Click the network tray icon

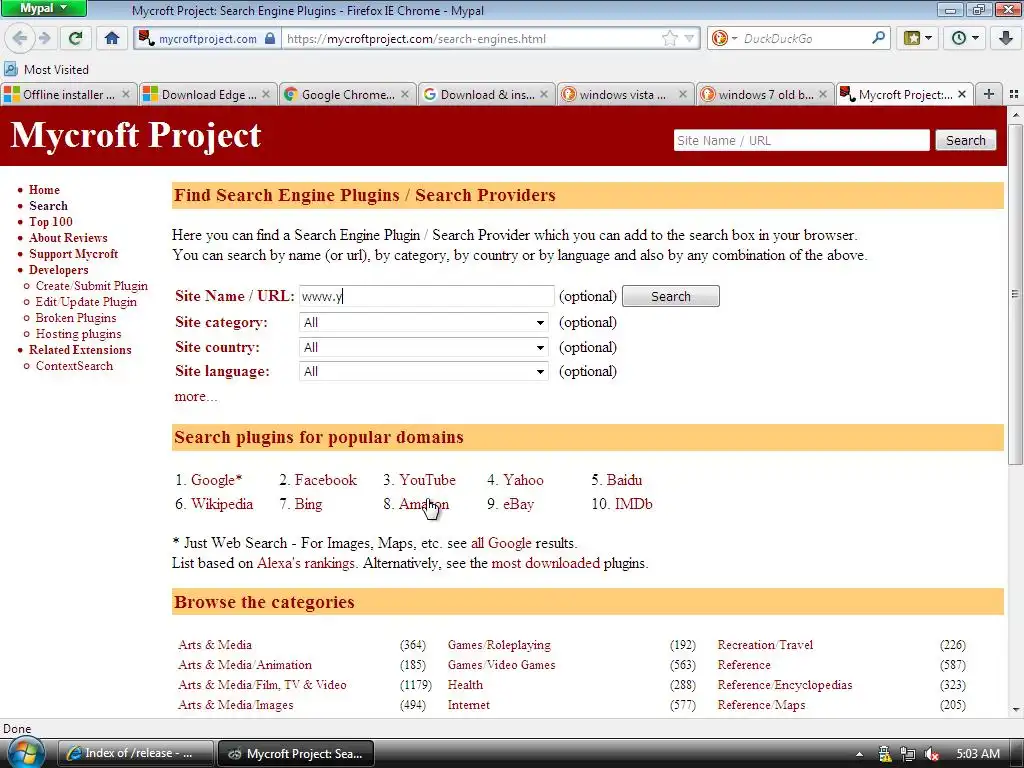pos(908,754)
